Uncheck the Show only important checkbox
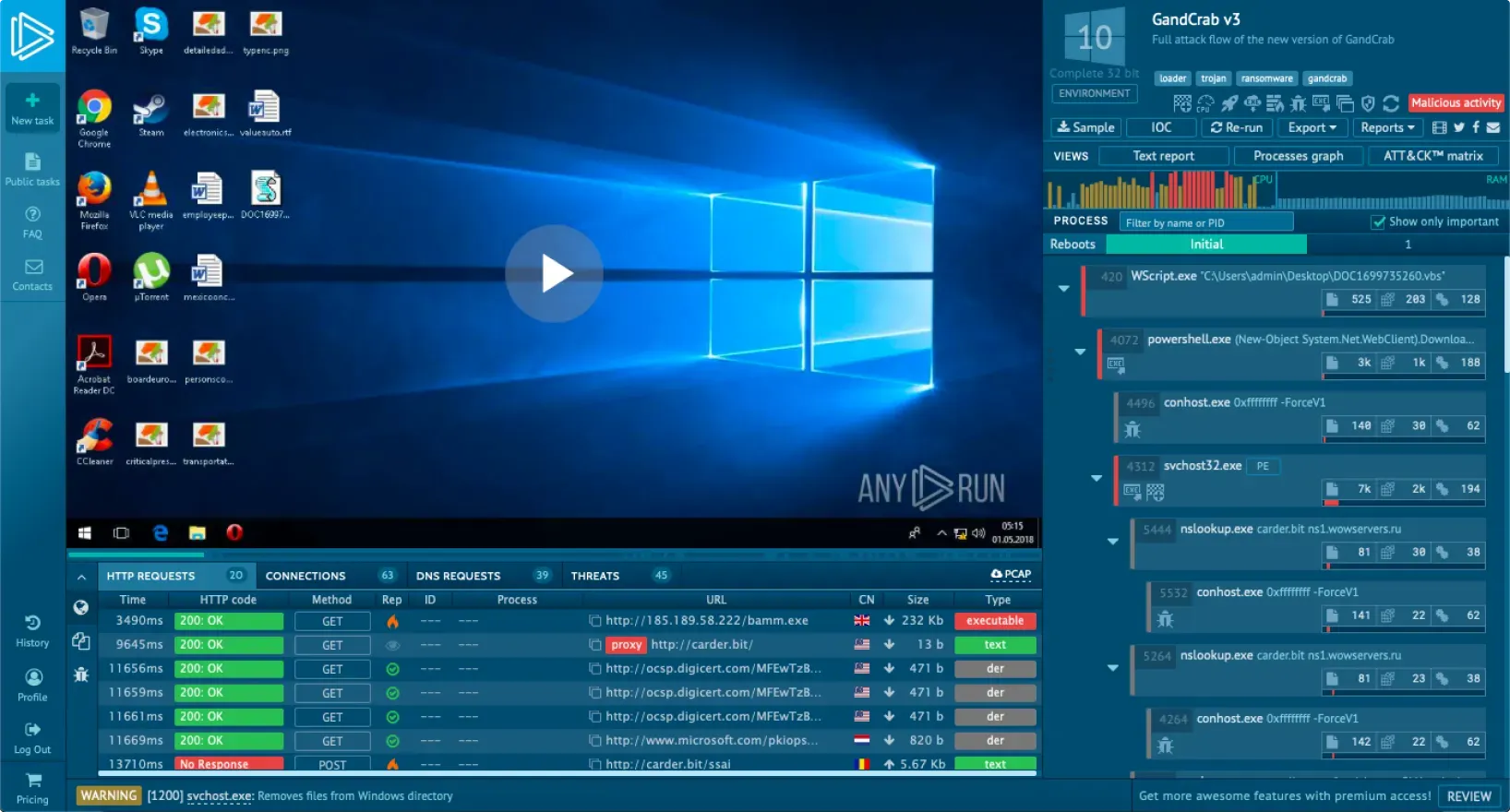1510x812 pixels. tap(1378, 222)
